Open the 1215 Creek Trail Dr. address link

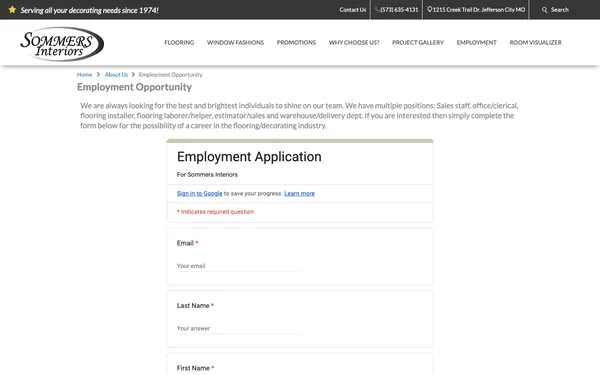tap(479, 10)
